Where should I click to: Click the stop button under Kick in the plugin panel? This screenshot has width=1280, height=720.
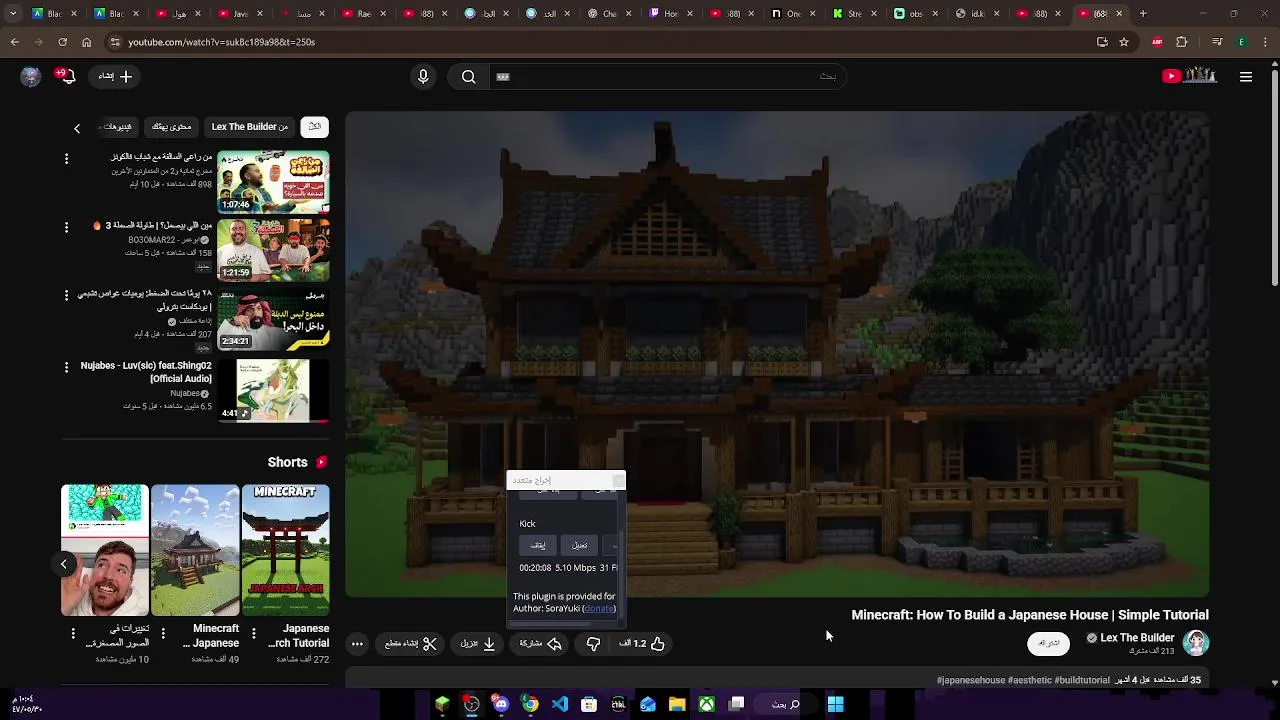(x=538, y=545)
